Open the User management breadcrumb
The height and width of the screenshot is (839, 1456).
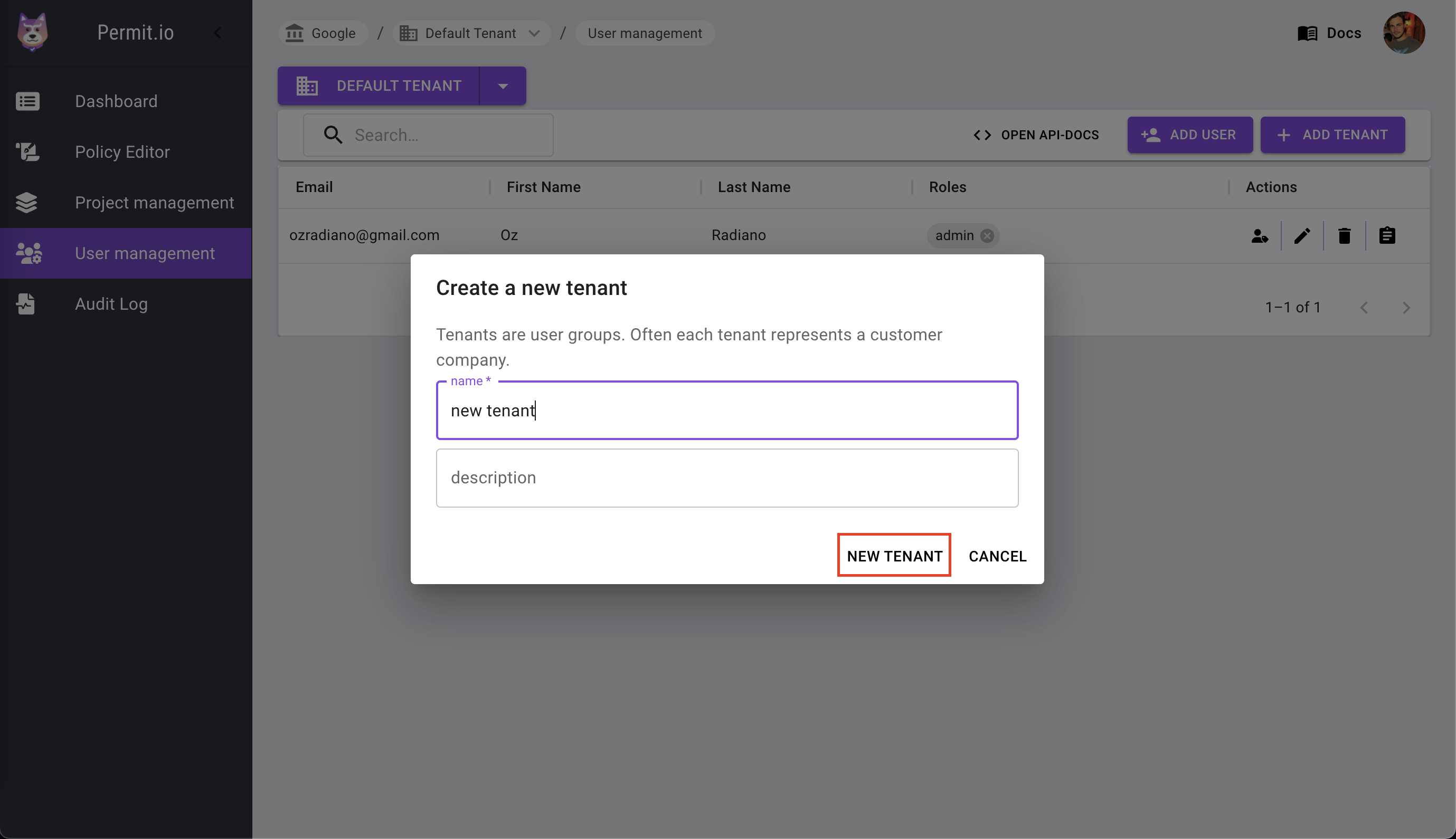[645, 33]
